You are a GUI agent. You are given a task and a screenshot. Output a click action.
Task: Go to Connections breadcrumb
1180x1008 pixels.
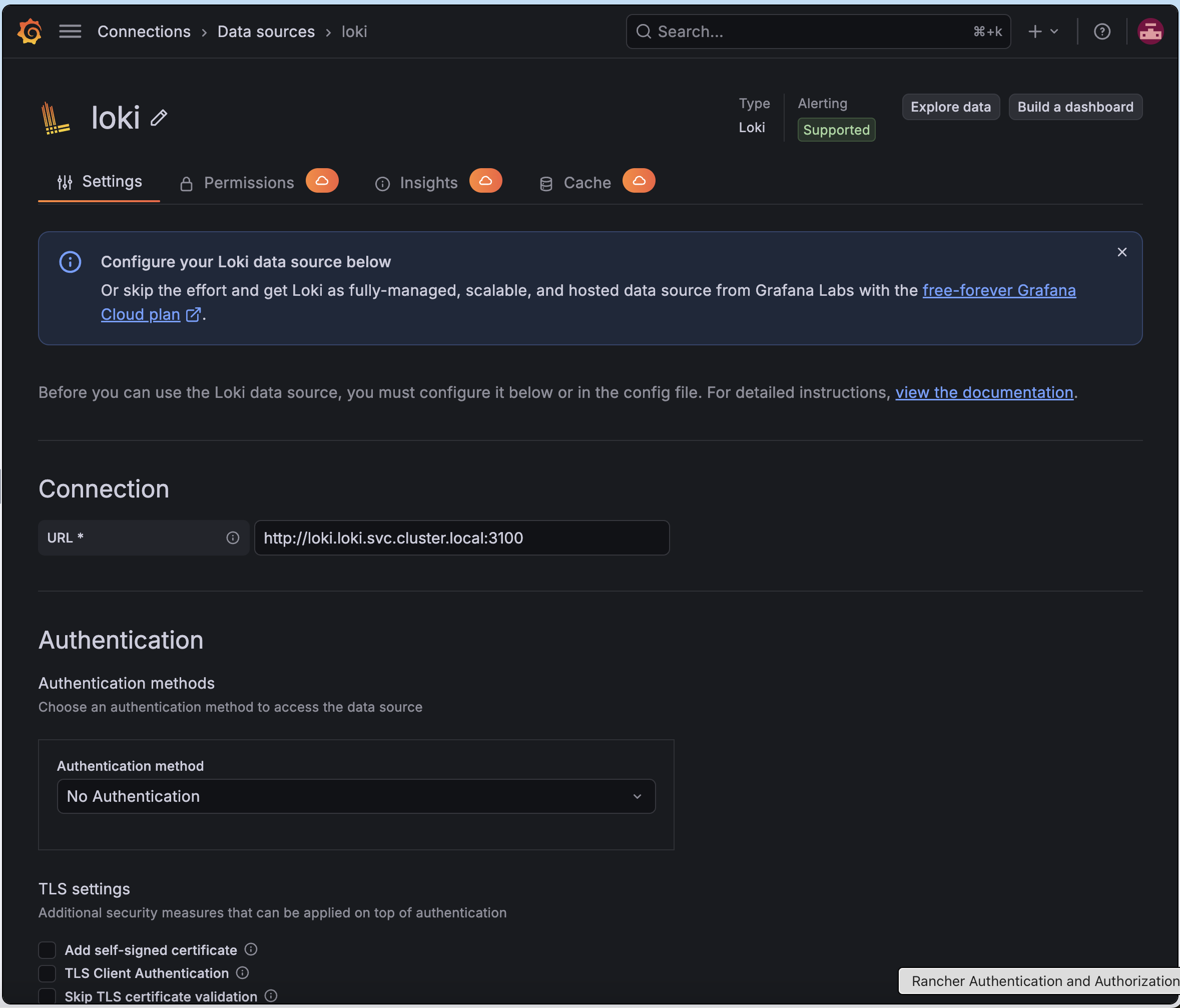click(x=144, y=32)
